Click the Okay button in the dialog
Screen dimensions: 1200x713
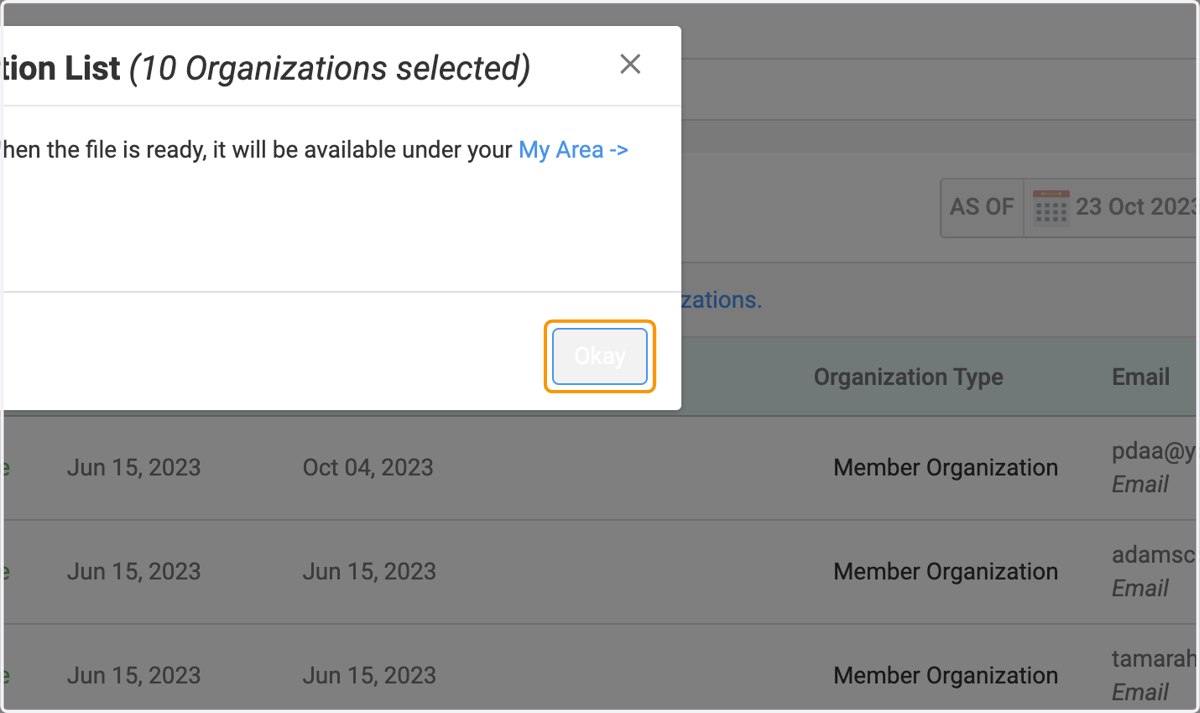pos(600,356)
